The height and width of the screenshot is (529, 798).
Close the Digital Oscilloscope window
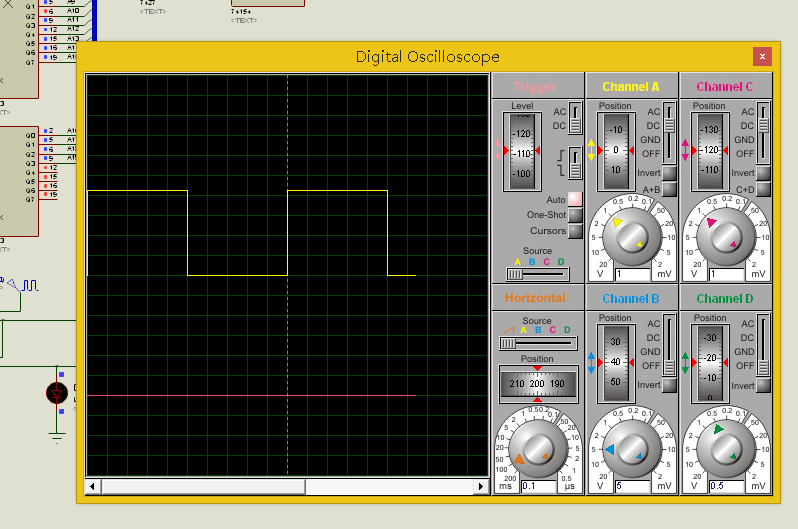[762, 57]
